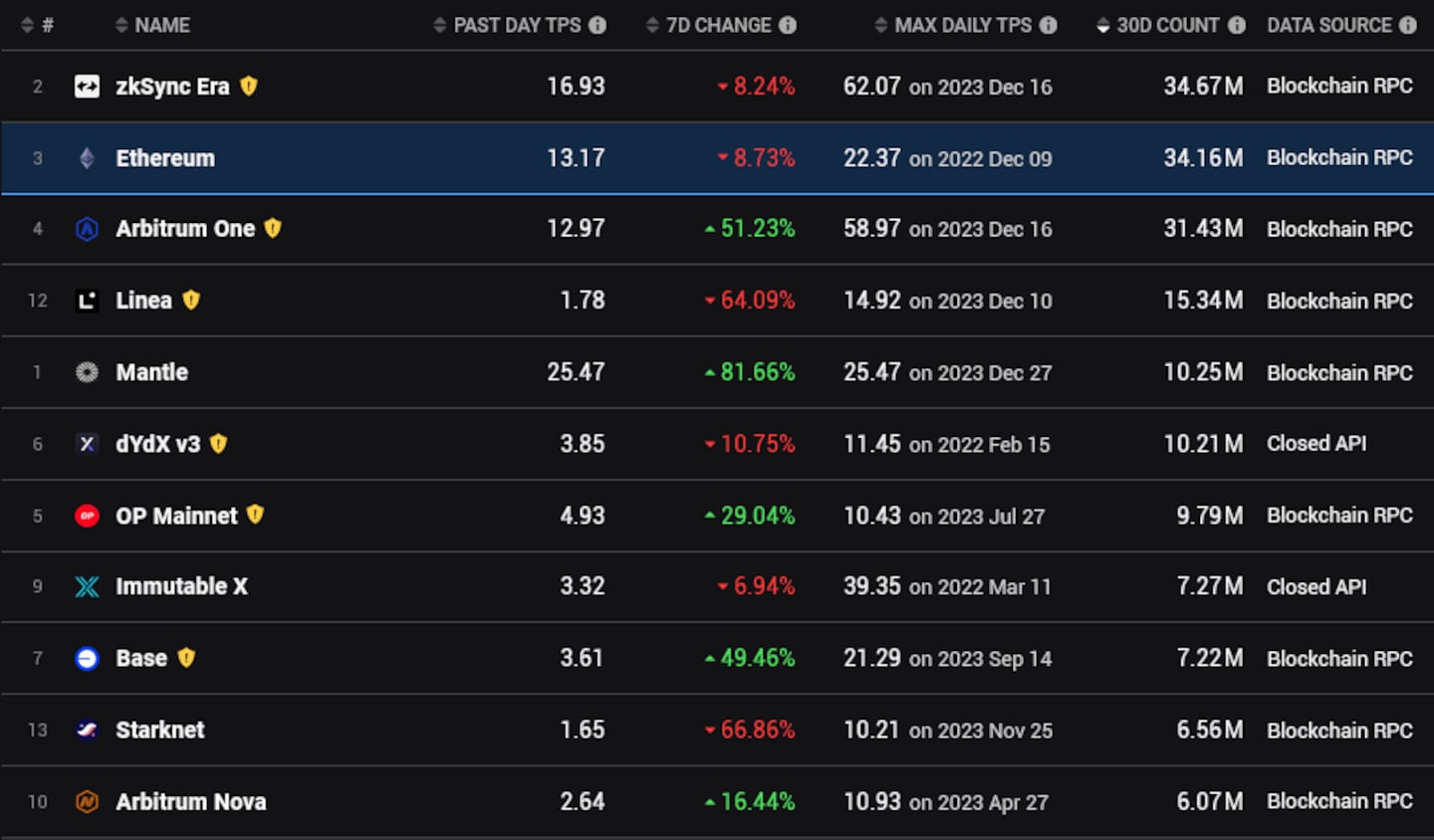Sort table by the # rank column
Screen dimensions: 1434x840
pyautogui.click(x=37, y=25)
